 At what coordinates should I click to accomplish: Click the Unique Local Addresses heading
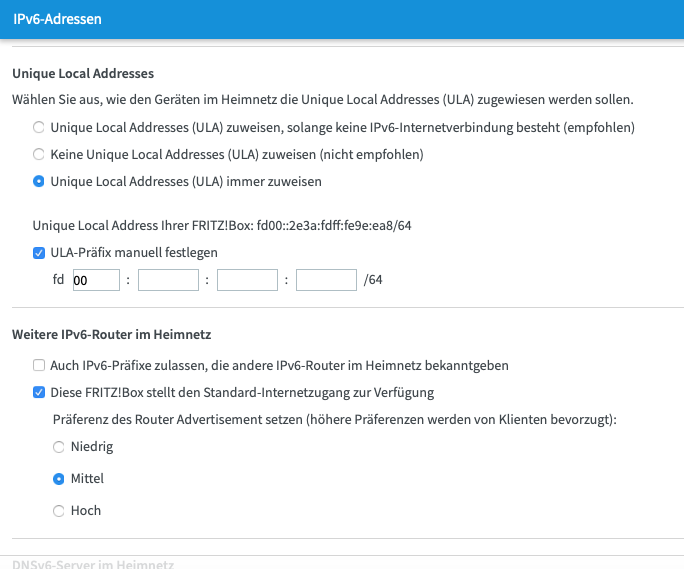83,73
